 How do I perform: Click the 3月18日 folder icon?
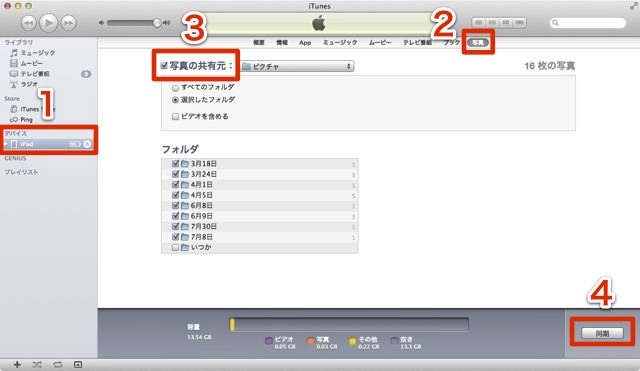tap(185, 164)
